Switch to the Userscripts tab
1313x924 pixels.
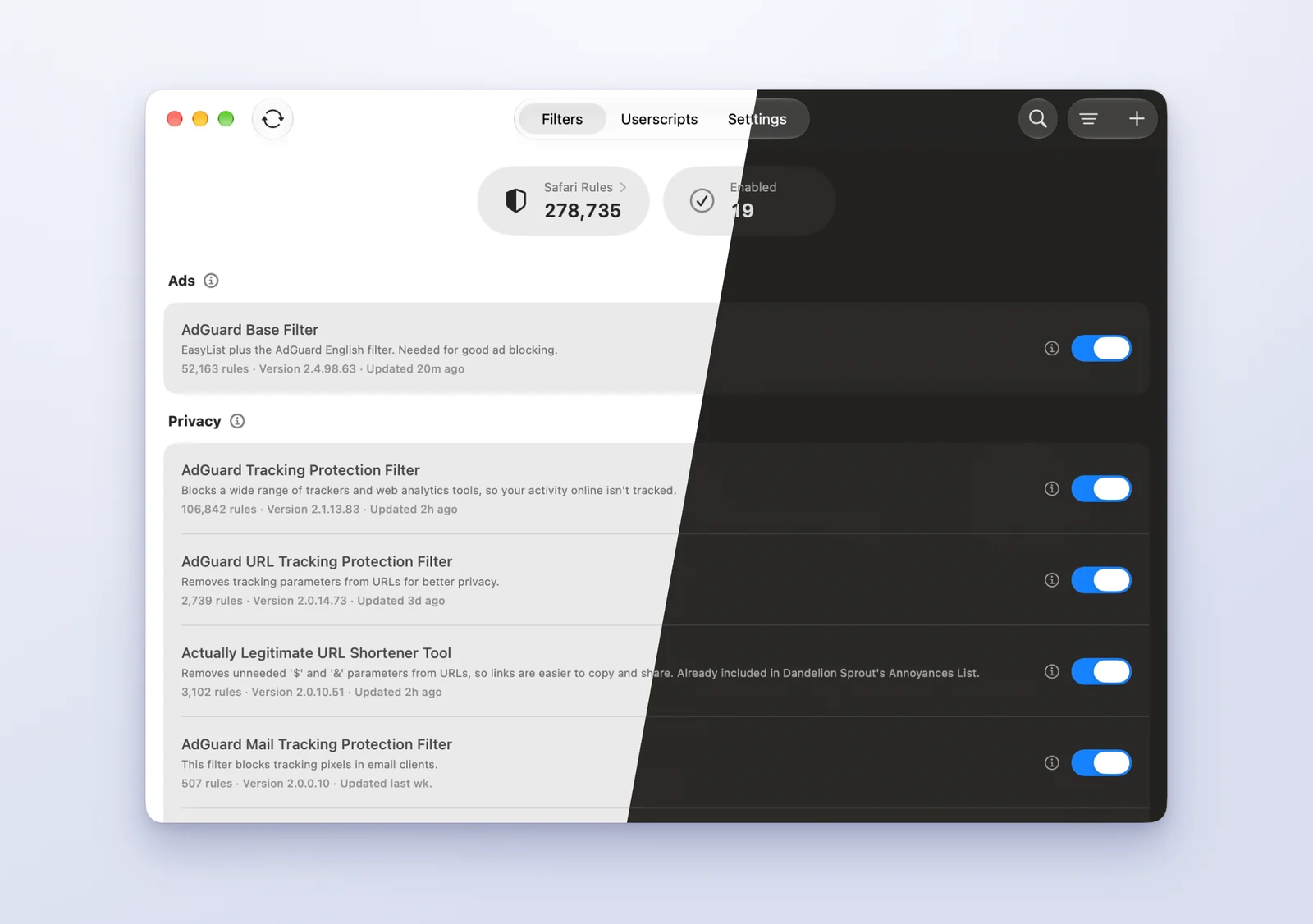tap(659, 119)
